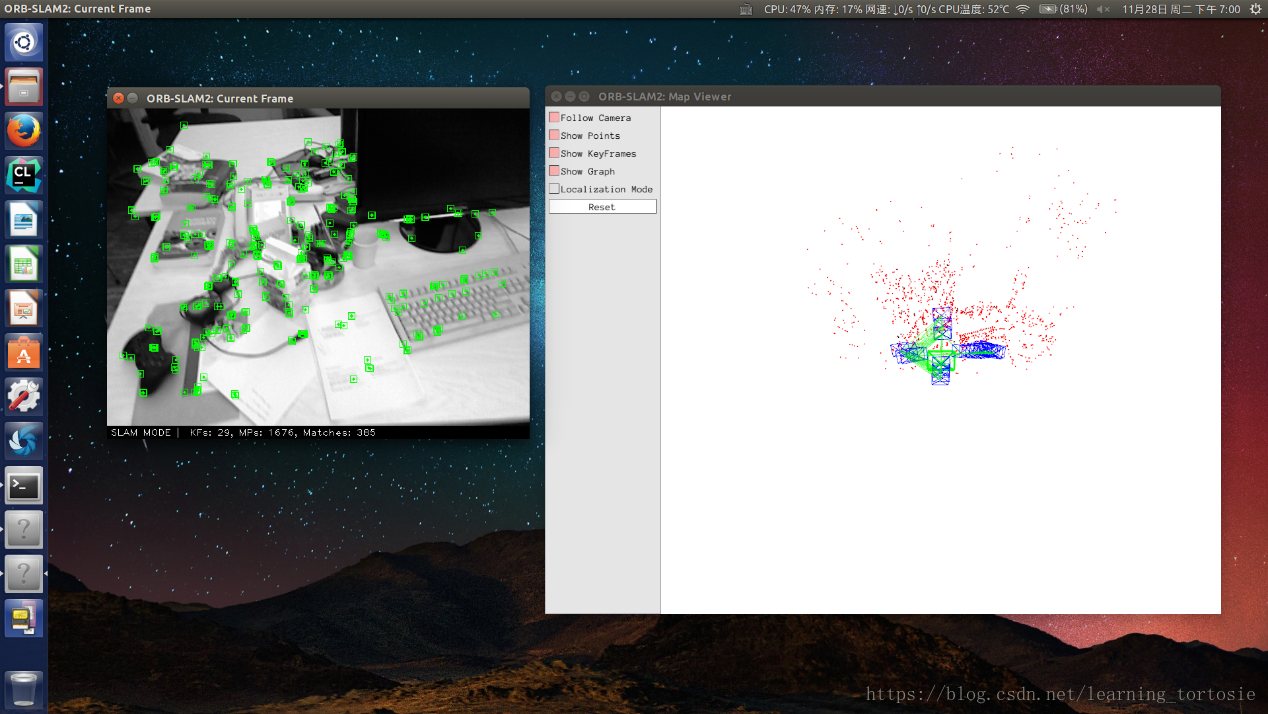Click the Current Frame window title text
Viewport: 1268px width, 714px height.
tap(220, 98)
